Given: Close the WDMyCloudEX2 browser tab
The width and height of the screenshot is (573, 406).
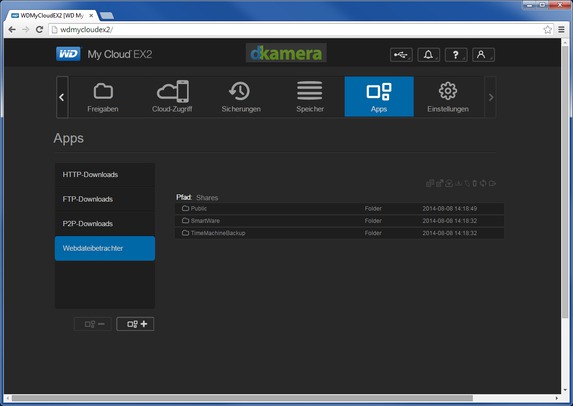Looking at the screenshot, I should tap(91, 16).
